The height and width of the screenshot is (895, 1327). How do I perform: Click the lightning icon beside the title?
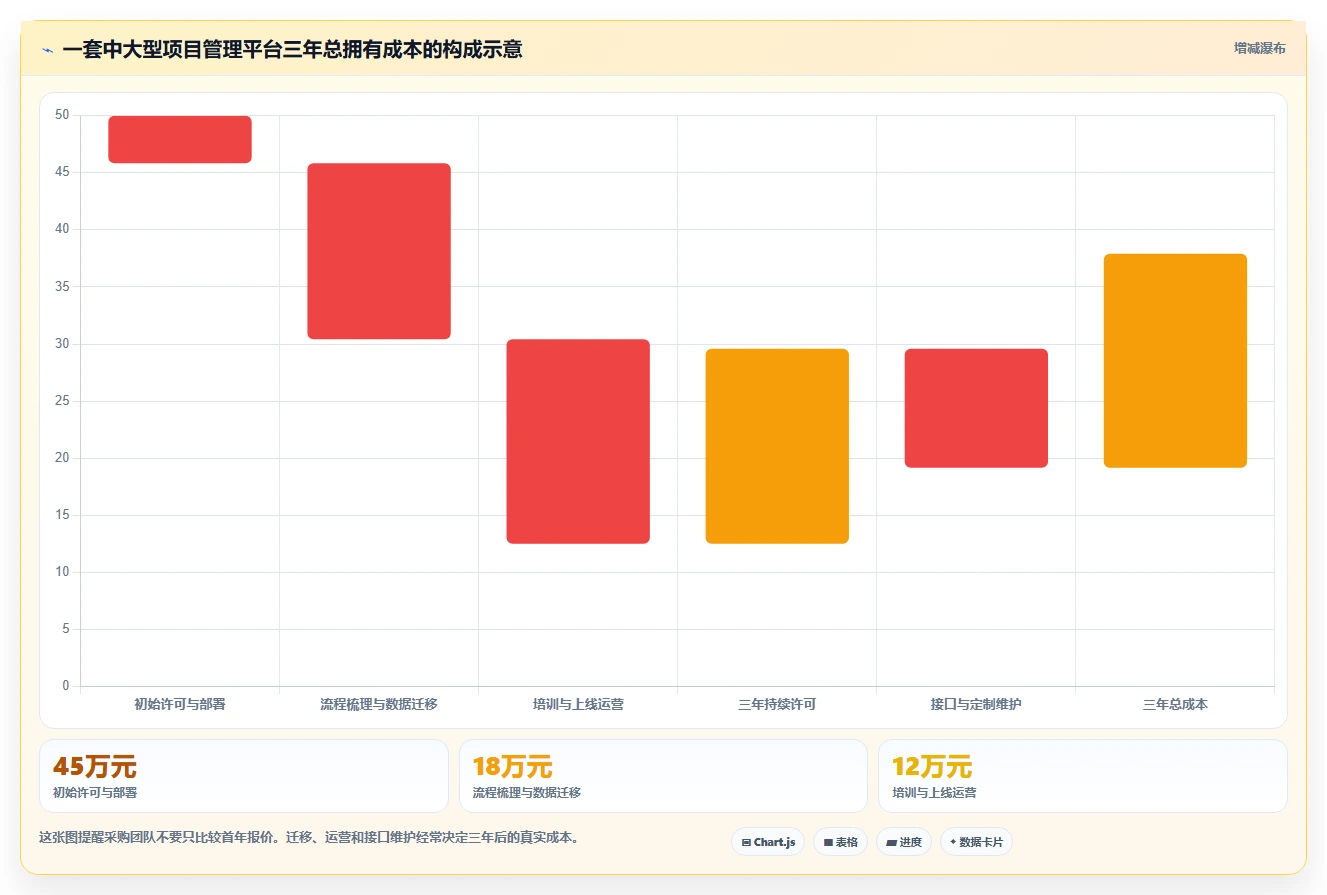(x=47, y=49)
